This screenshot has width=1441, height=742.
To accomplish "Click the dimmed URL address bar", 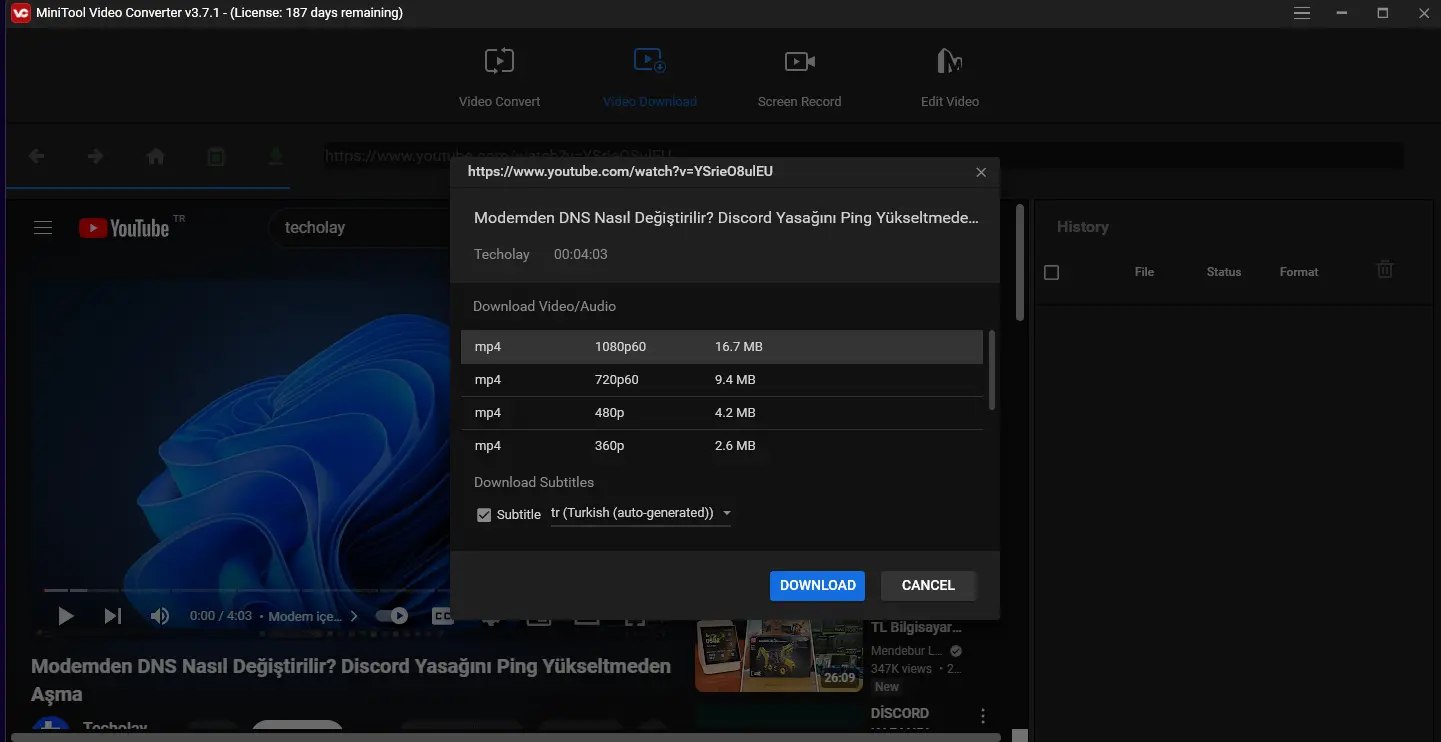I will pos(862,156).
